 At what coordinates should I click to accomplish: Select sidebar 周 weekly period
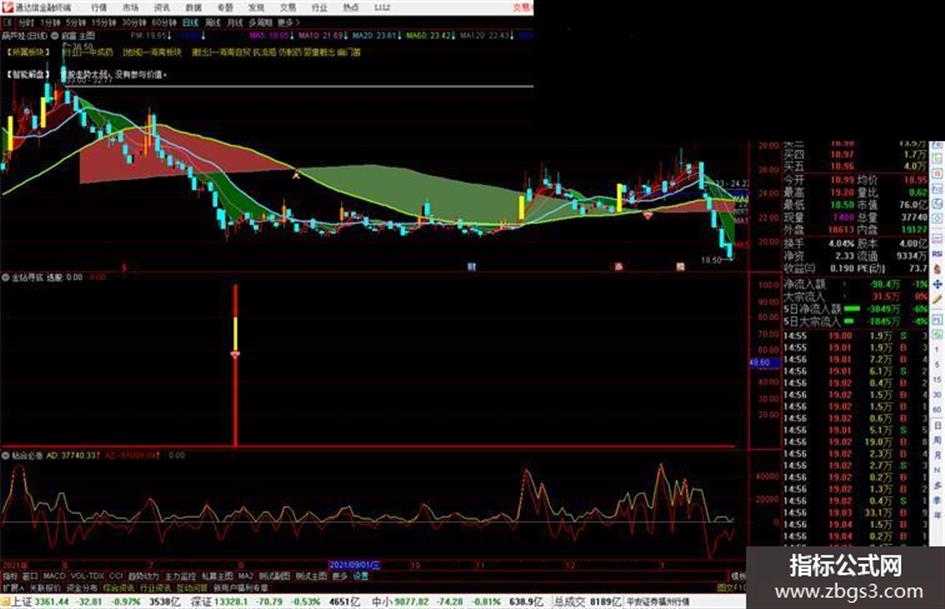coord(937,441)
